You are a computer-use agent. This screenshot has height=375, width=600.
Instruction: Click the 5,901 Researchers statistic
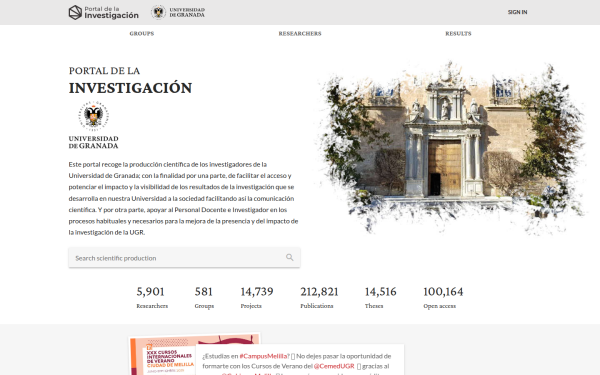click(152, 297)
